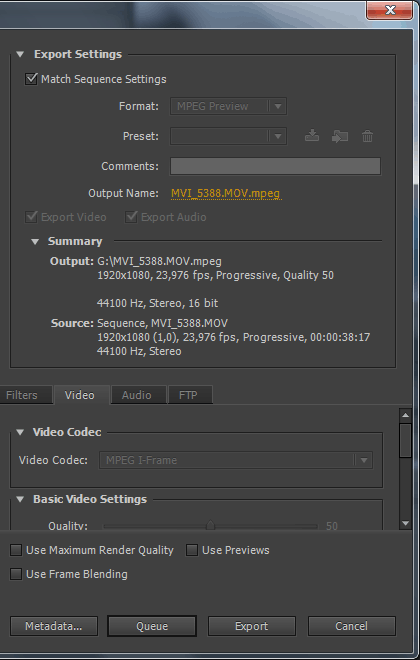Switch to the Audio tab

click(x=138, y=395)
